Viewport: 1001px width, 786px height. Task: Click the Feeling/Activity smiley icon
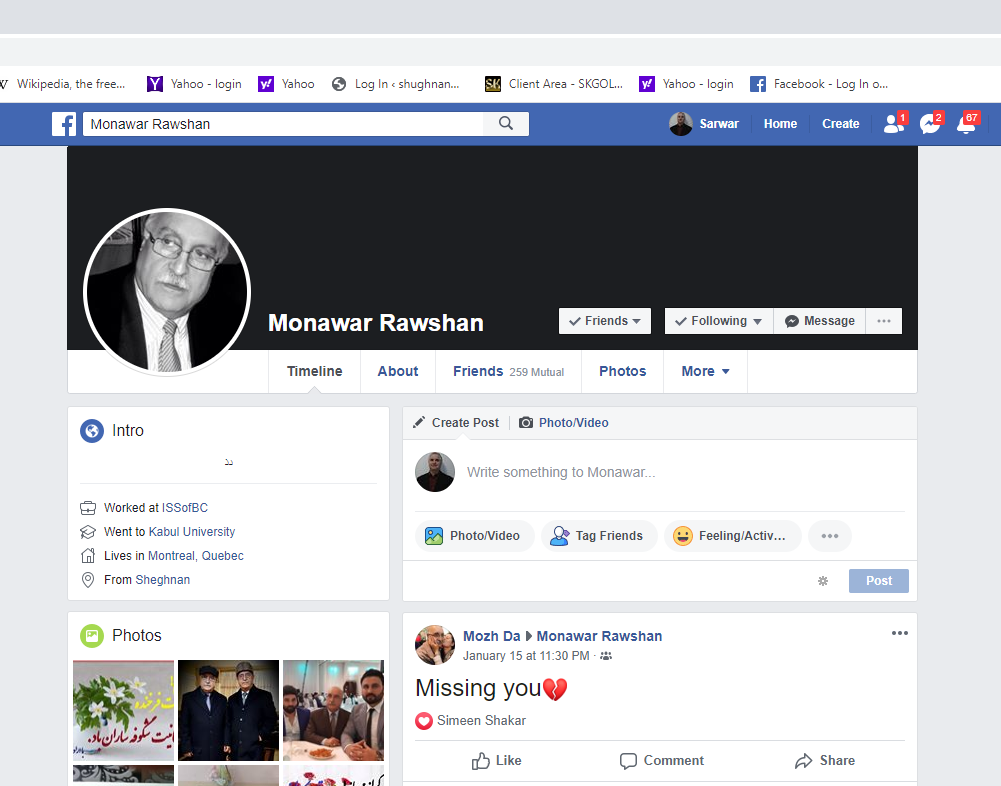[x=683, y=536]
